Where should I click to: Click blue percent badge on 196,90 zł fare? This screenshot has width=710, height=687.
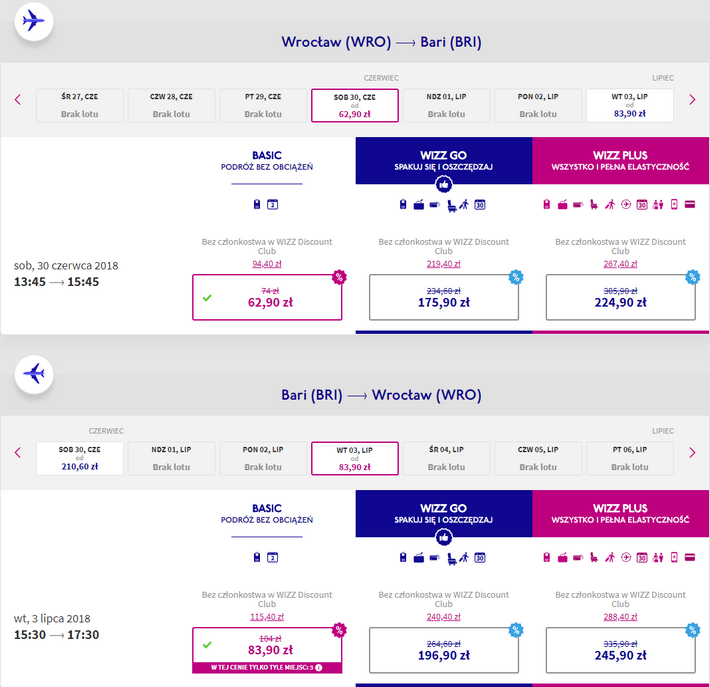coord(516,629)
